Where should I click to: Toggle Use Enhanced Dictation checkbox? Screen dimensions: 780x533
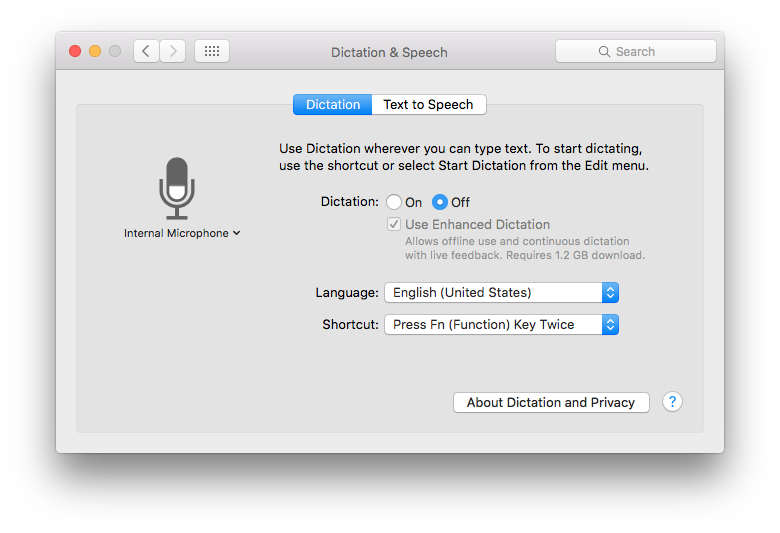coord(394,224)
